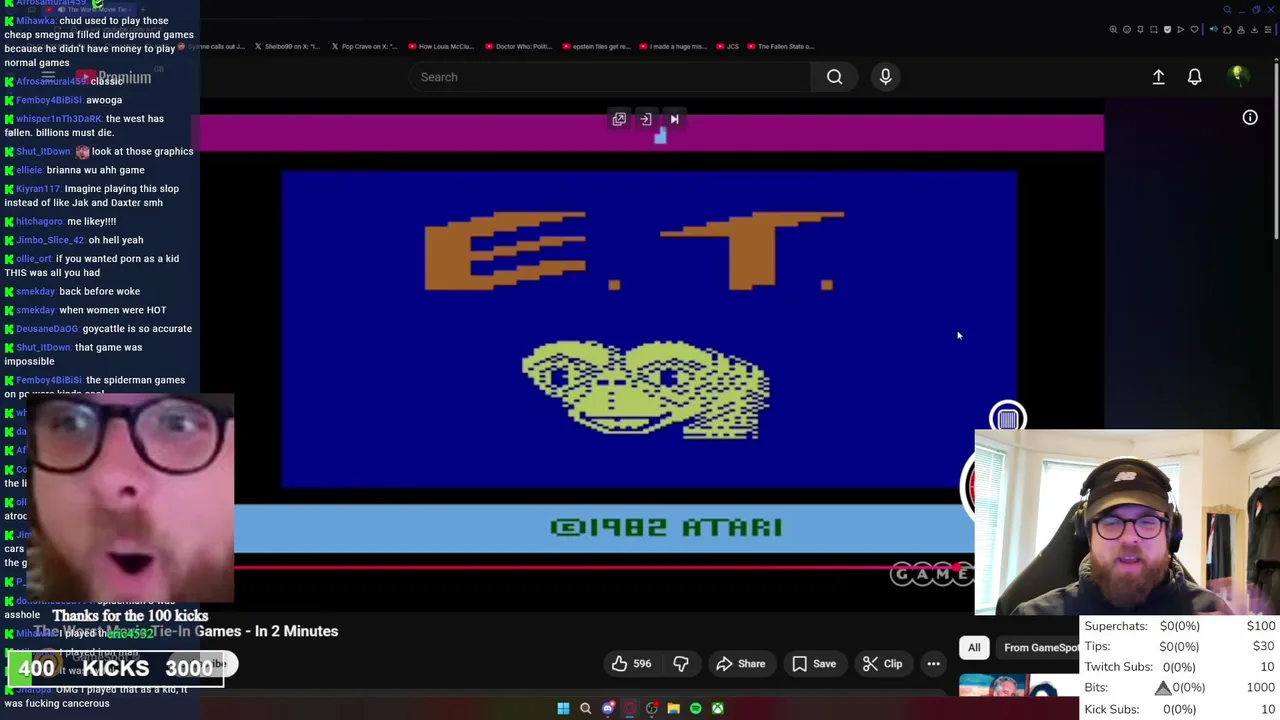
Task: Switch to the 'How Louis McClu...' tab
Action: pyautogui.click(x=439, y=46)
